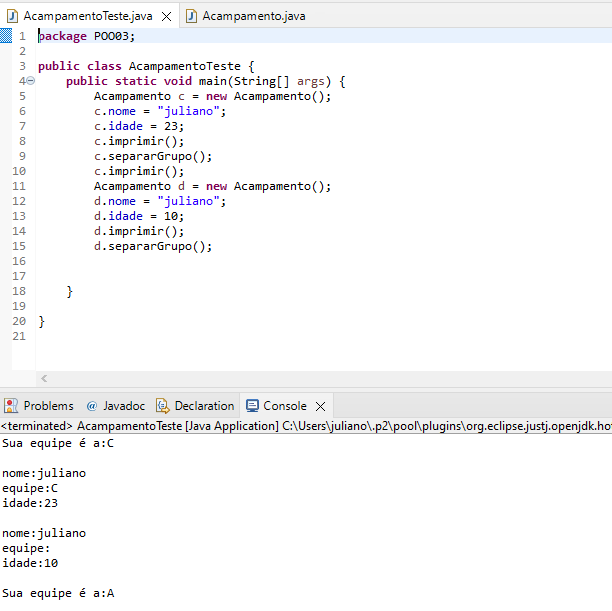Switch to the Javadoc view tab
The width and height of the screenshot is (612, 611).
pos(116,406)
